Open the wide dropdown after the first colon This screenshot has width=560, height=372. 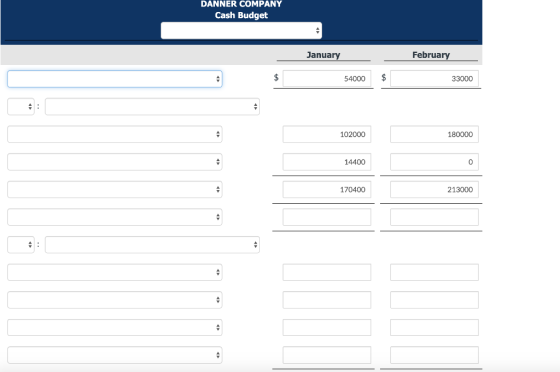click(152, 106)
